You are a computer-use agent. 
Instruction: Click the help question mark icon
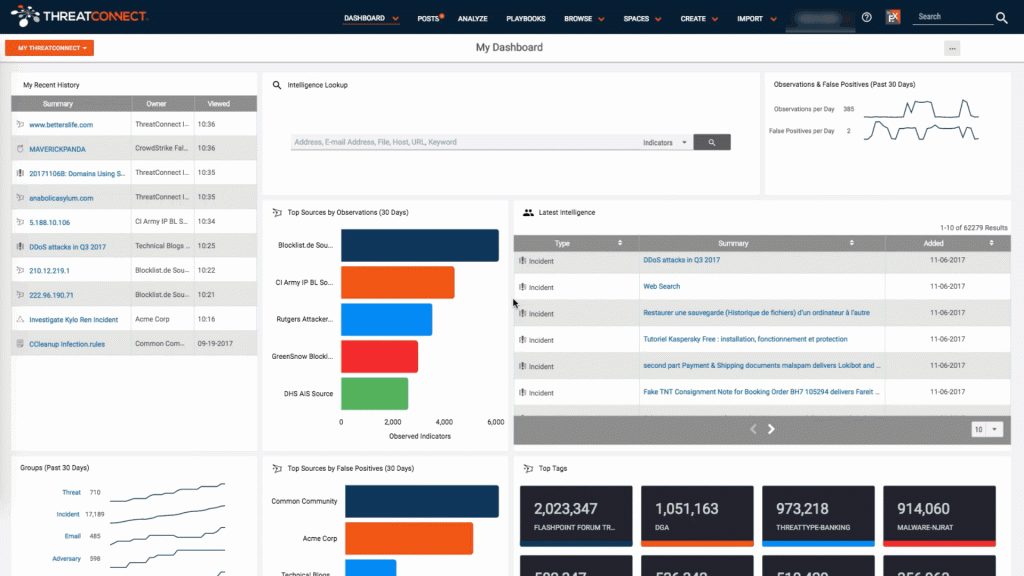coord(866,17)
